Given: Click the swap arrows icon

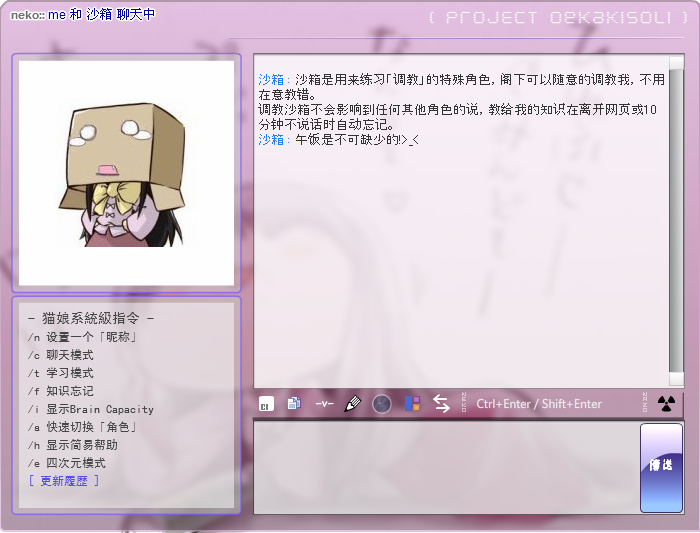Looking at the screenshot, I should (441, 404).
